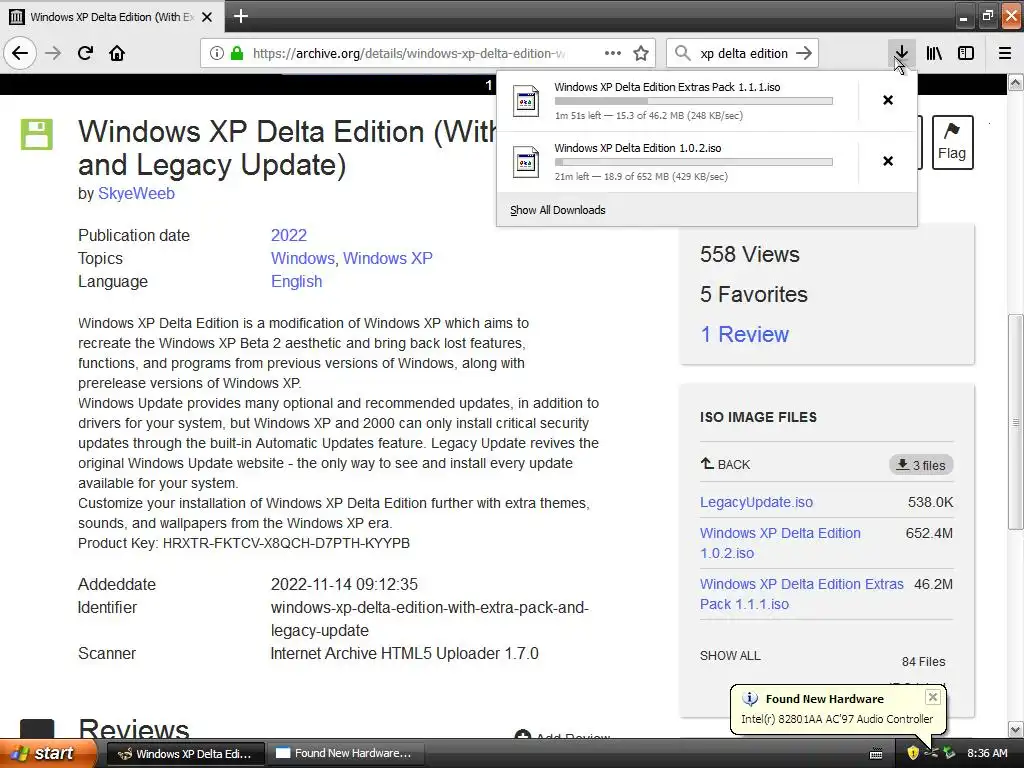The image size is (1024, 768).
Task: Click the xp delta edition search field
Action: coord(744,53)
